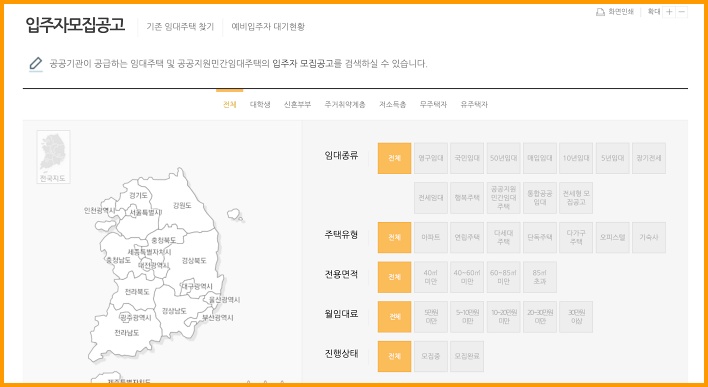Select 전라북도 on the map

tap(137, 292)
